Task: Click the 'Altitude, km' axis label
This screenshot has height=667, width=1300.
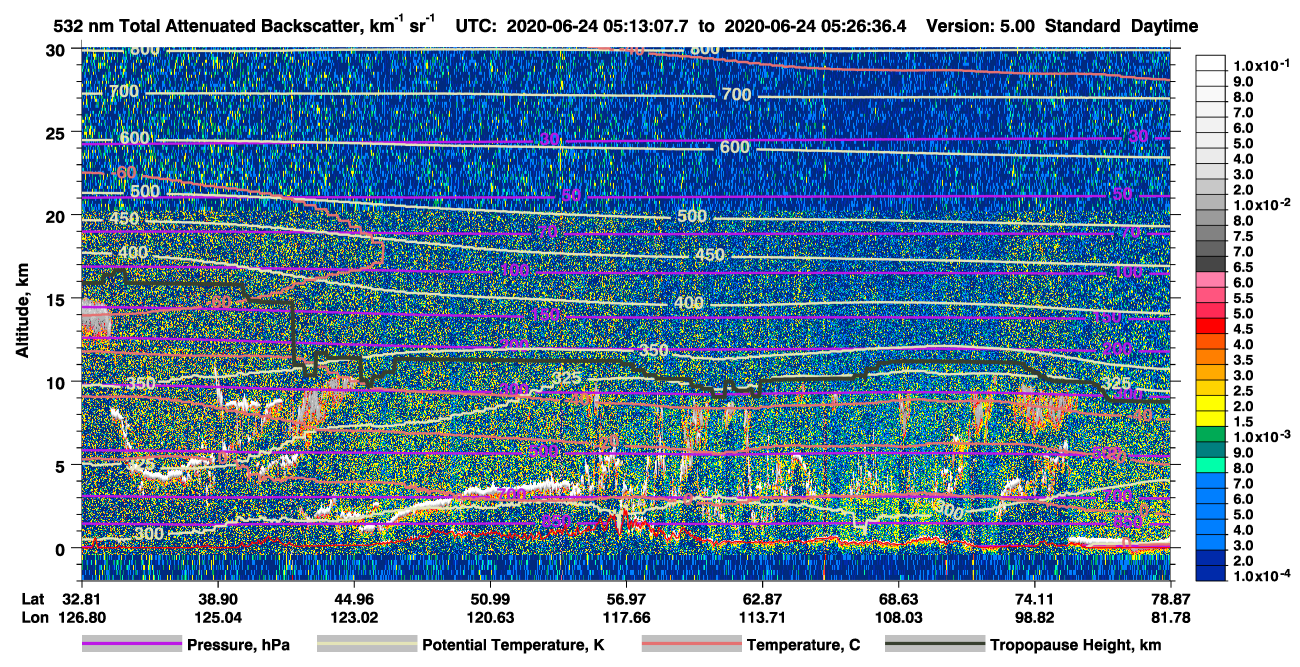Action: [23, 312]
